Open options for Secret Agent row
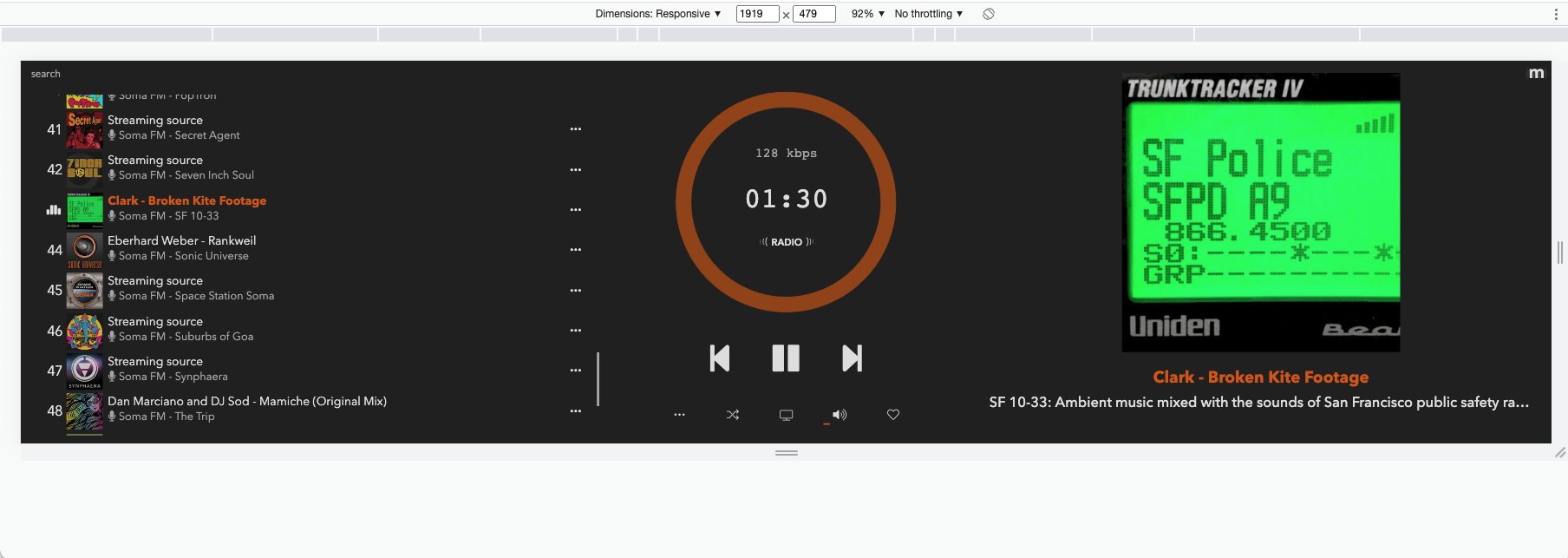 tap(576, 129)
